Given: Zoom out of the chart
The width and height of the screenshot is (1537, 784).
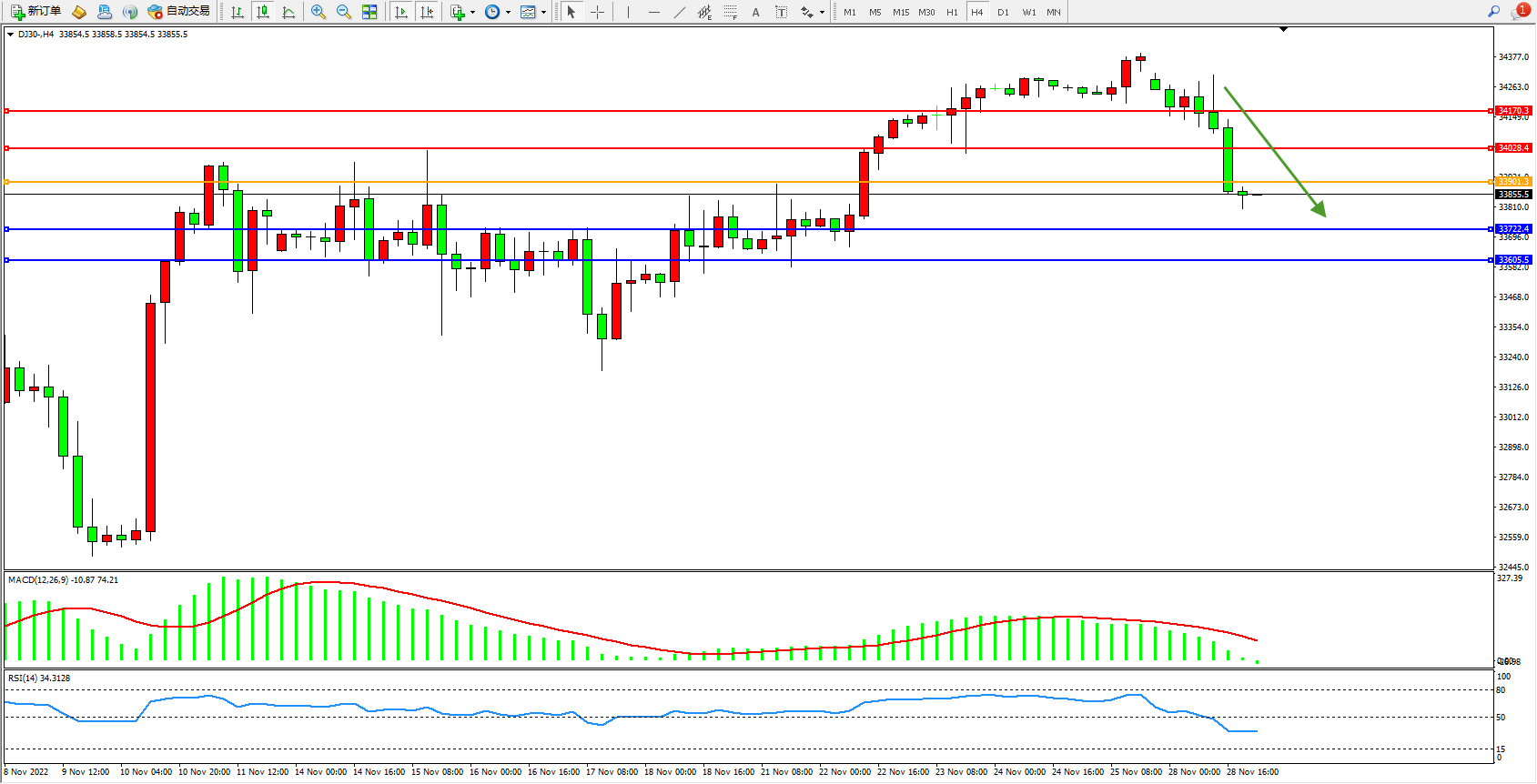Looking at the screenshot, I should (344, 12).
